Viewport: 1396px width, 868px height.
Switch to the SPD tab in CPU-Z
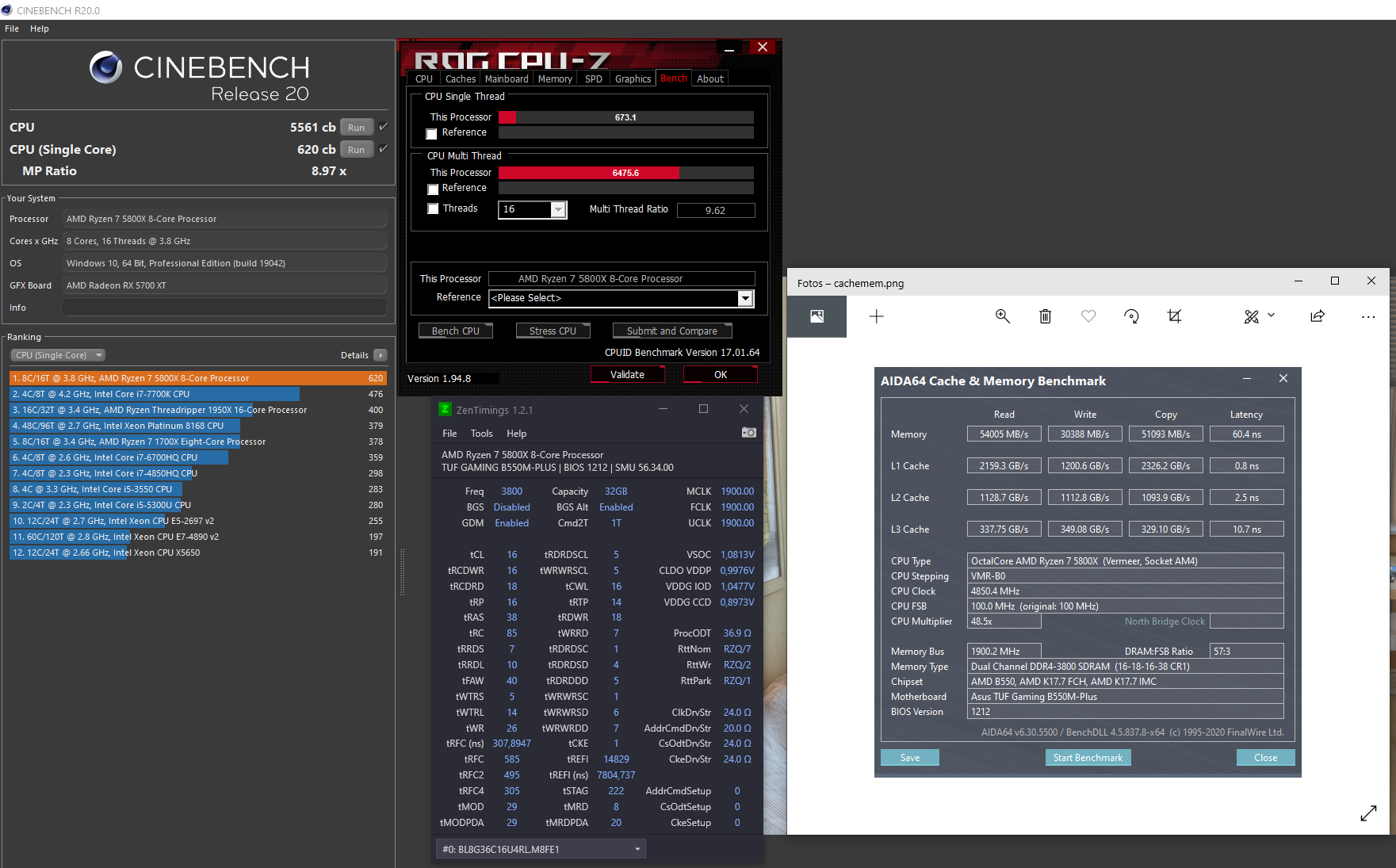593,78
